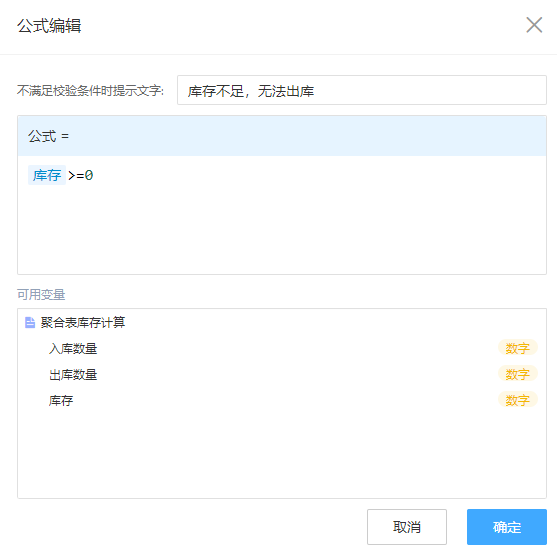
Task: Confirm with the 确定 button
Action: coord(507,527)
